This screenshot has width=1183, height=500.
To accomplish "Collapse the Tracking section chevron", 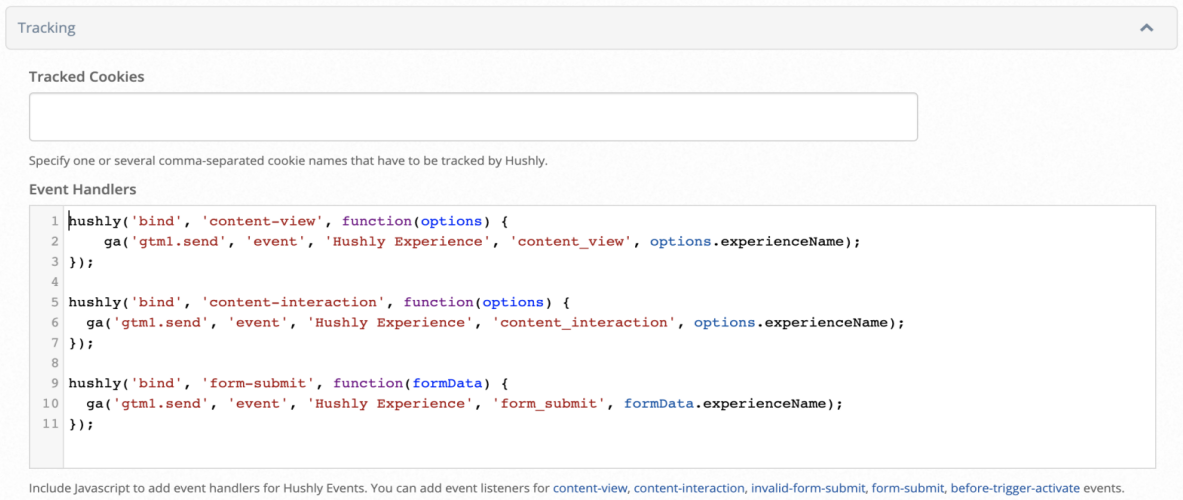I will point(1146,28).
